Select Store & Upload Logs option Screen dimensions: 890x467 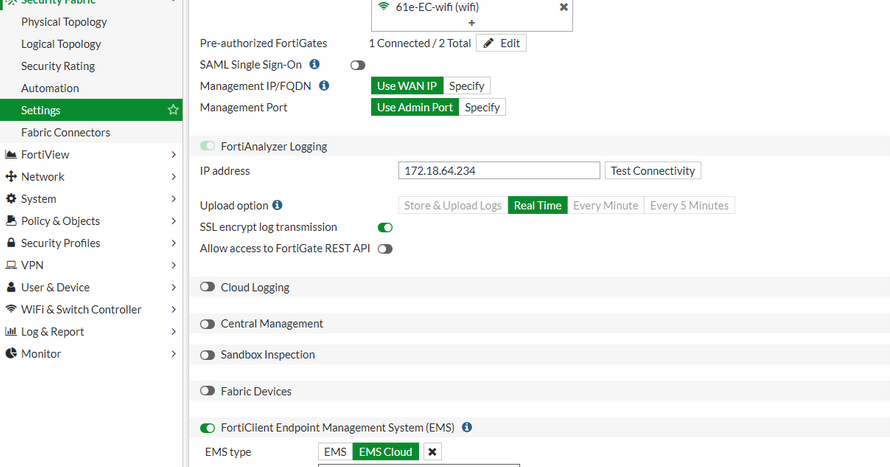[x=453, y=205]
